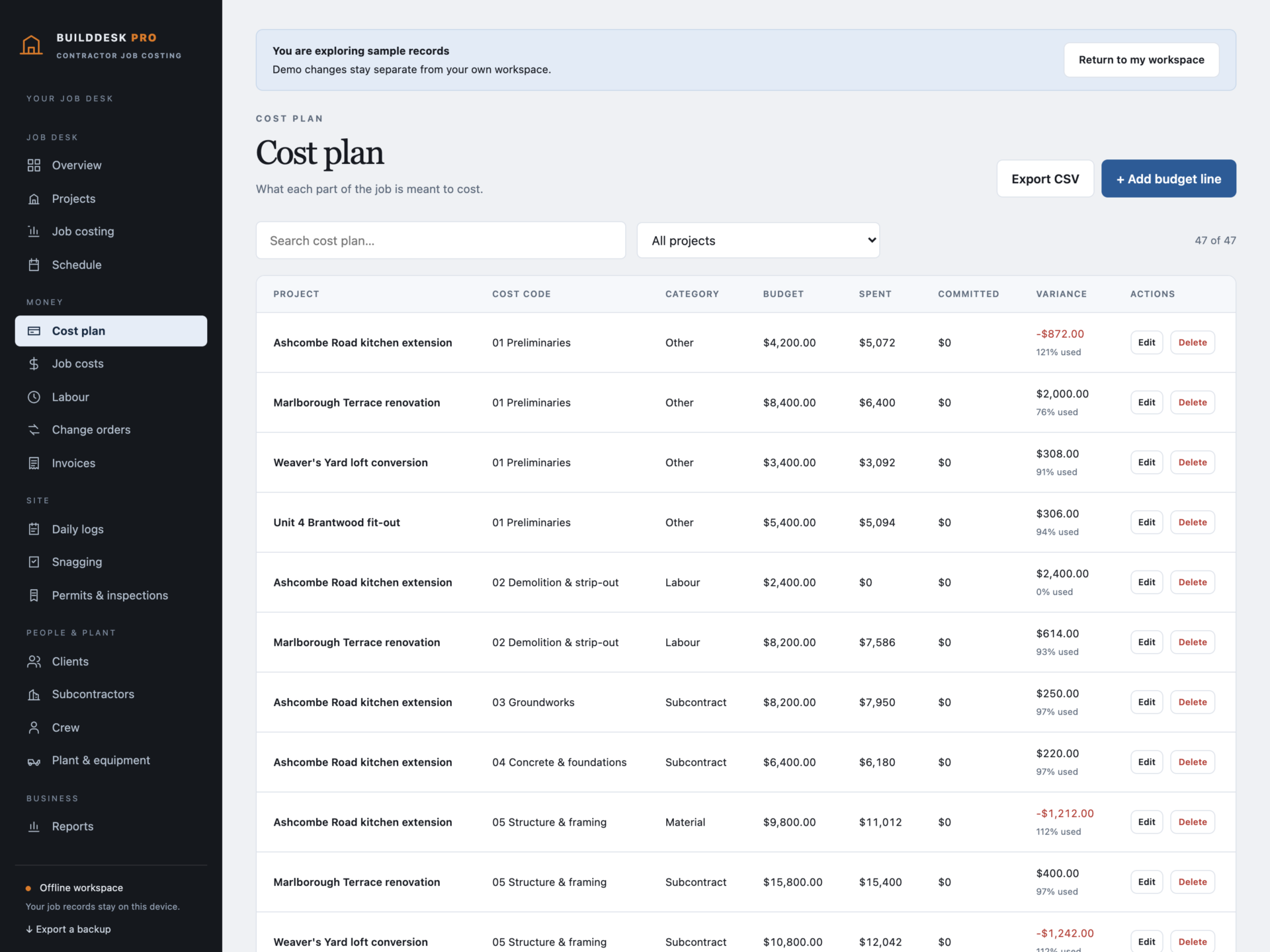Open Overview via its grid icon

coord(34,165)
